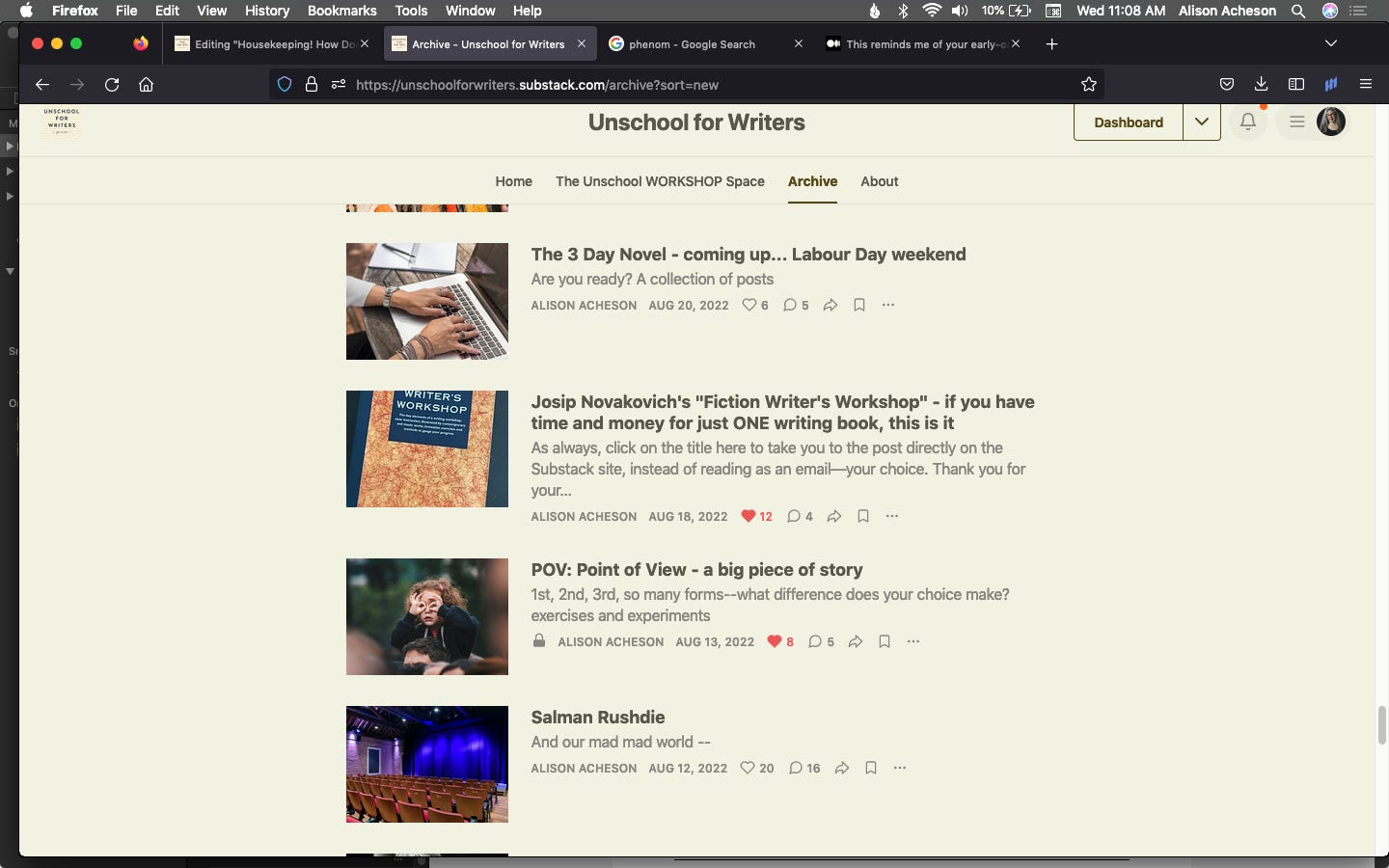Viewport: 1389px width, 868px height.
Task: Save page to Pocket
Action: click(x=1226, y=85)
